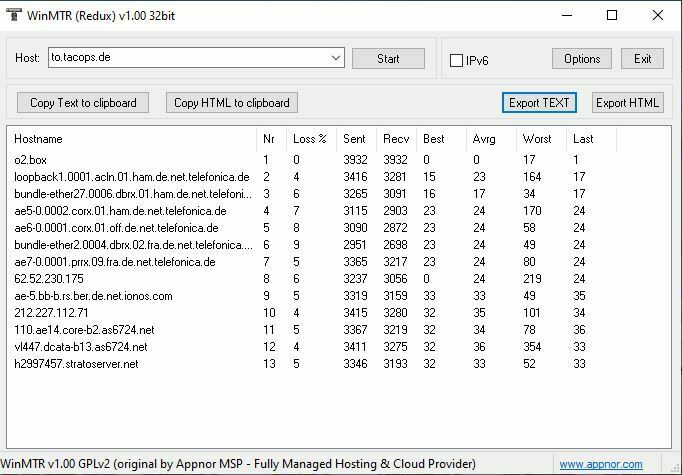Copy Text to clipboard

(x=83, y=103)
